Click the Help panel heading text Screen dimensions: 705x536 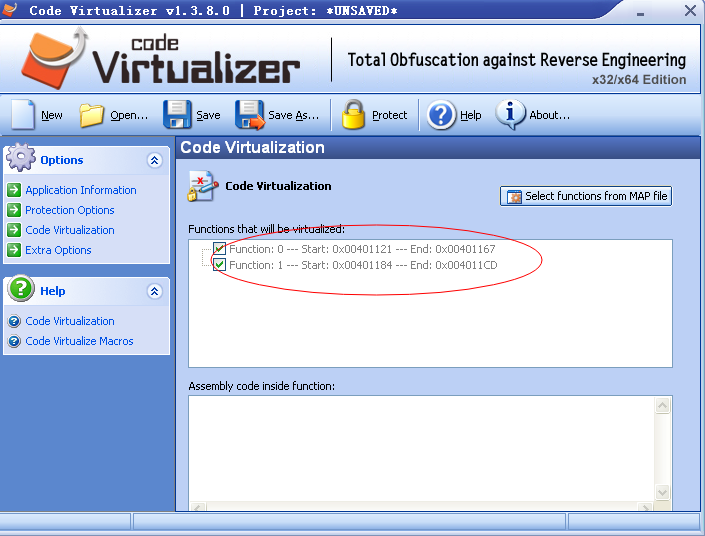pyautogui.click(x=53, y=291)
